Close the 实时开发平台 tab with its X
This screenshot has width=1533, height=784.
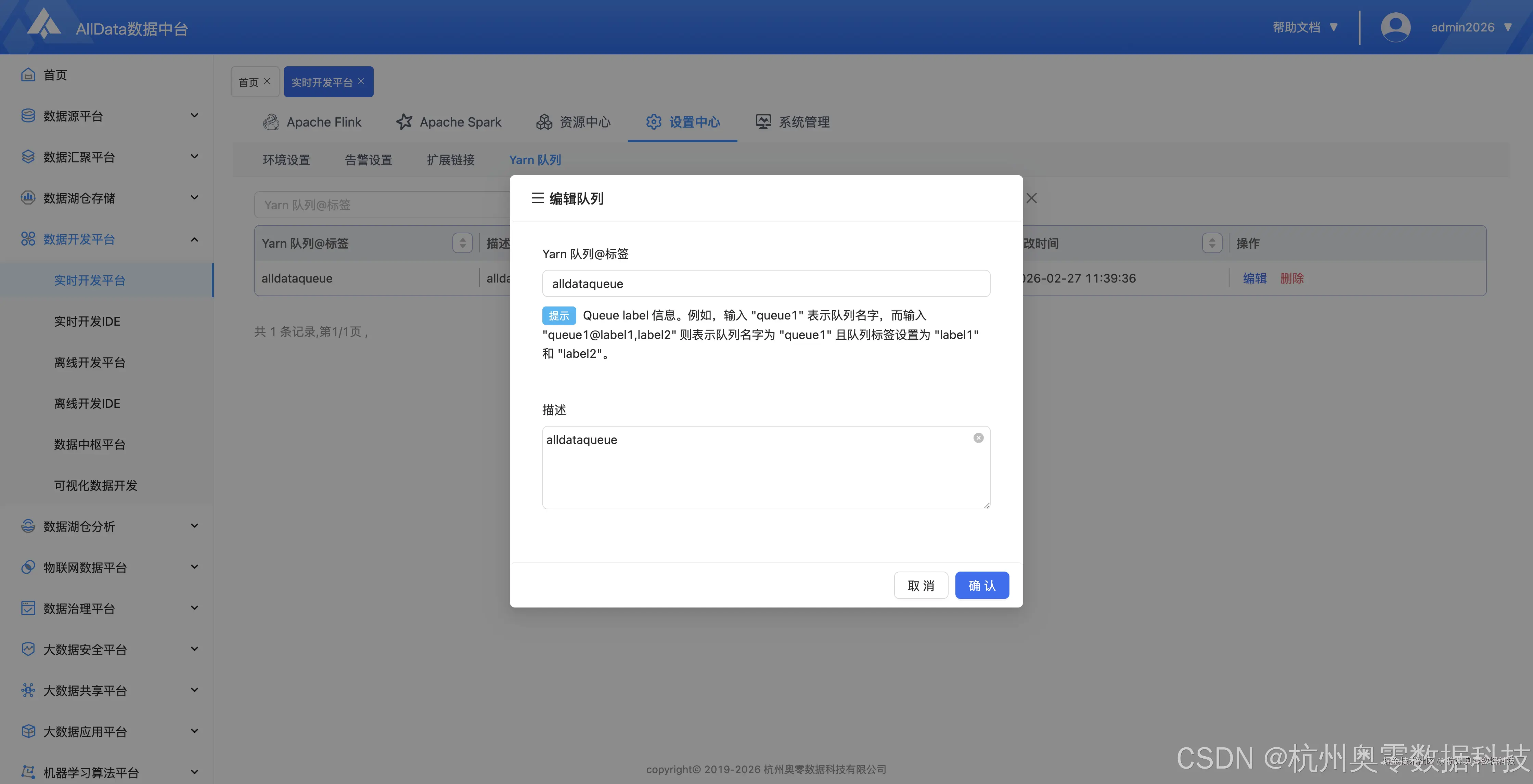point(361,81)
